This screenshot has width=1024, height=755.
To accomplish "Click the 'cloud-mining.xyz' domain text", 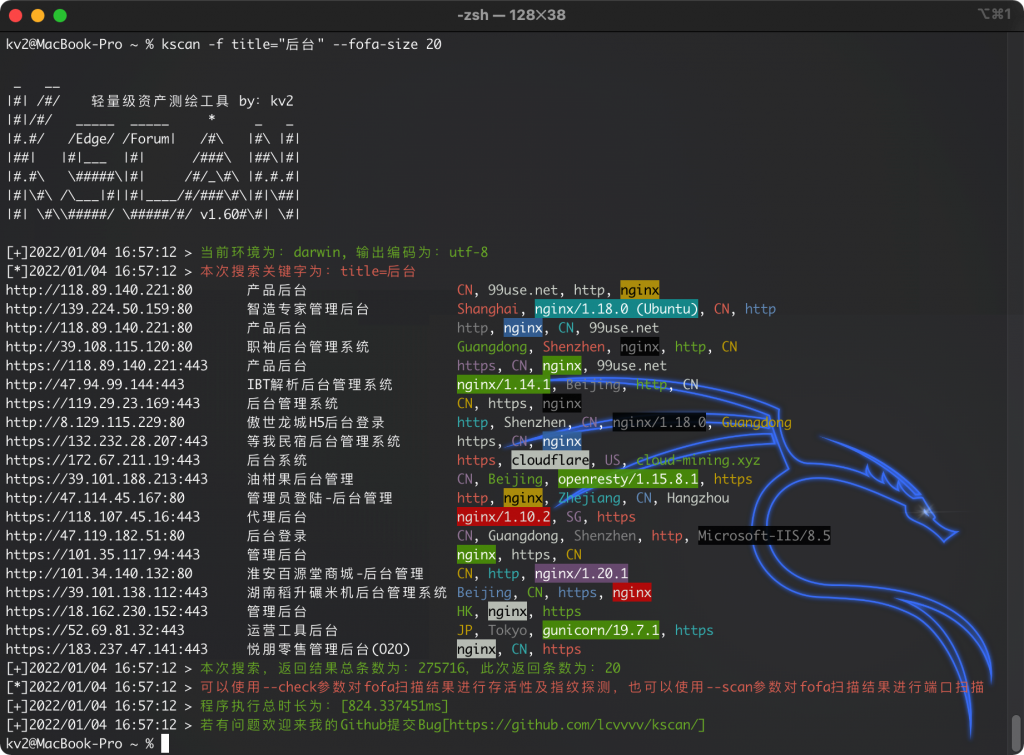I will [698, 460].
